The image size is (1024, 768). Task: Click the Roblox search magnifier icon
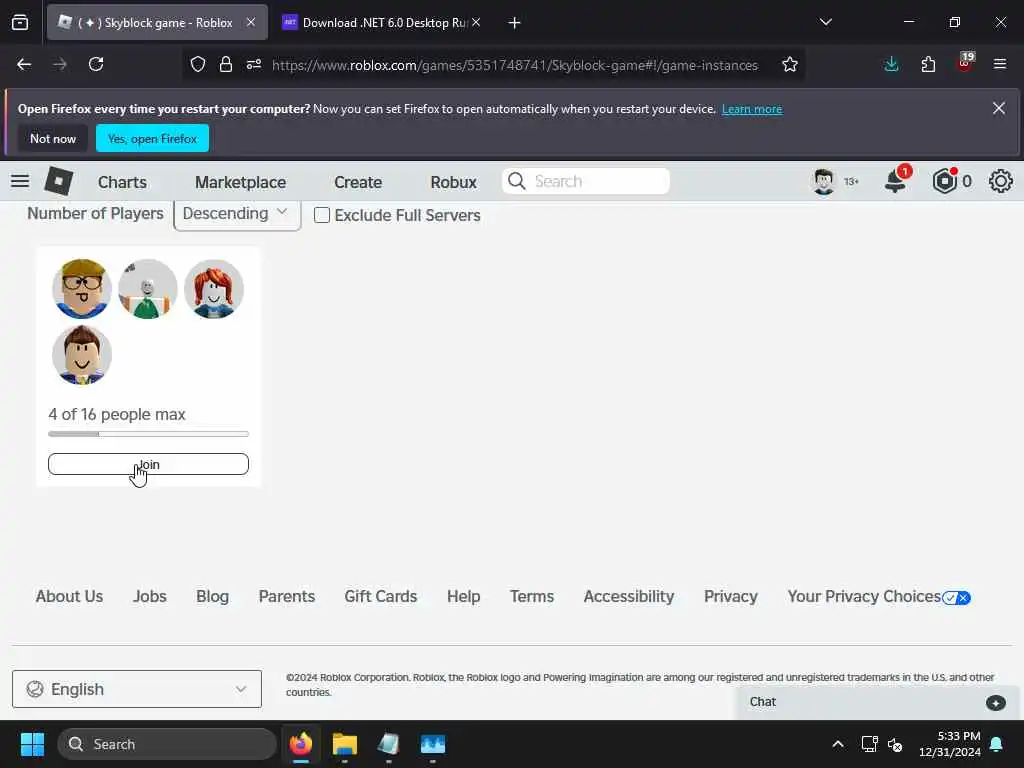point(517,181)
